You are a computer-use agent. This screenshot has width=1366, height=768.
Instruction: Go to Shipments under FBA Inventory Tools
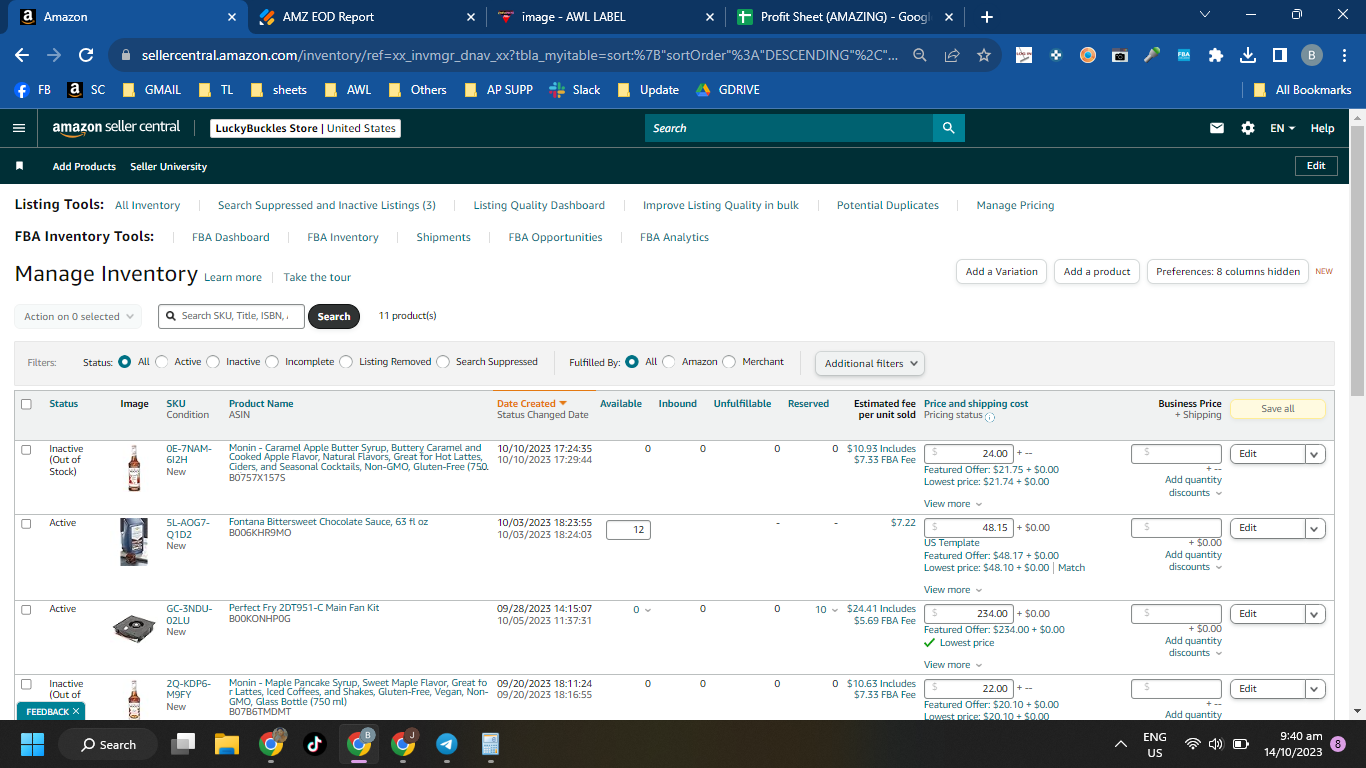[x=444, y=238]
